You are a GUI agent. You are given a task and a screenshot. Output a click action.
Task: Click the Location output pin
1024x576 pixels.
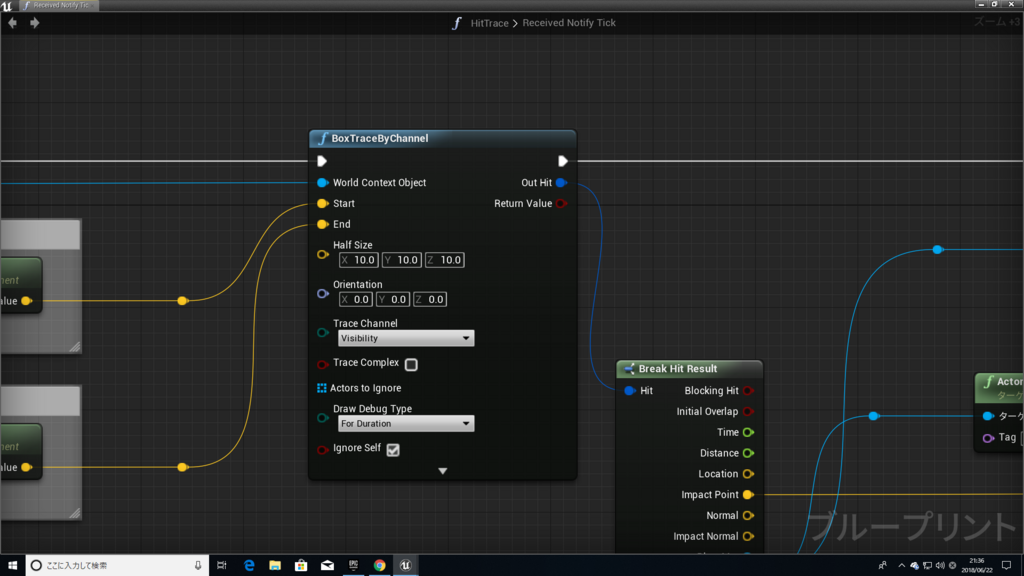[748, 474]
